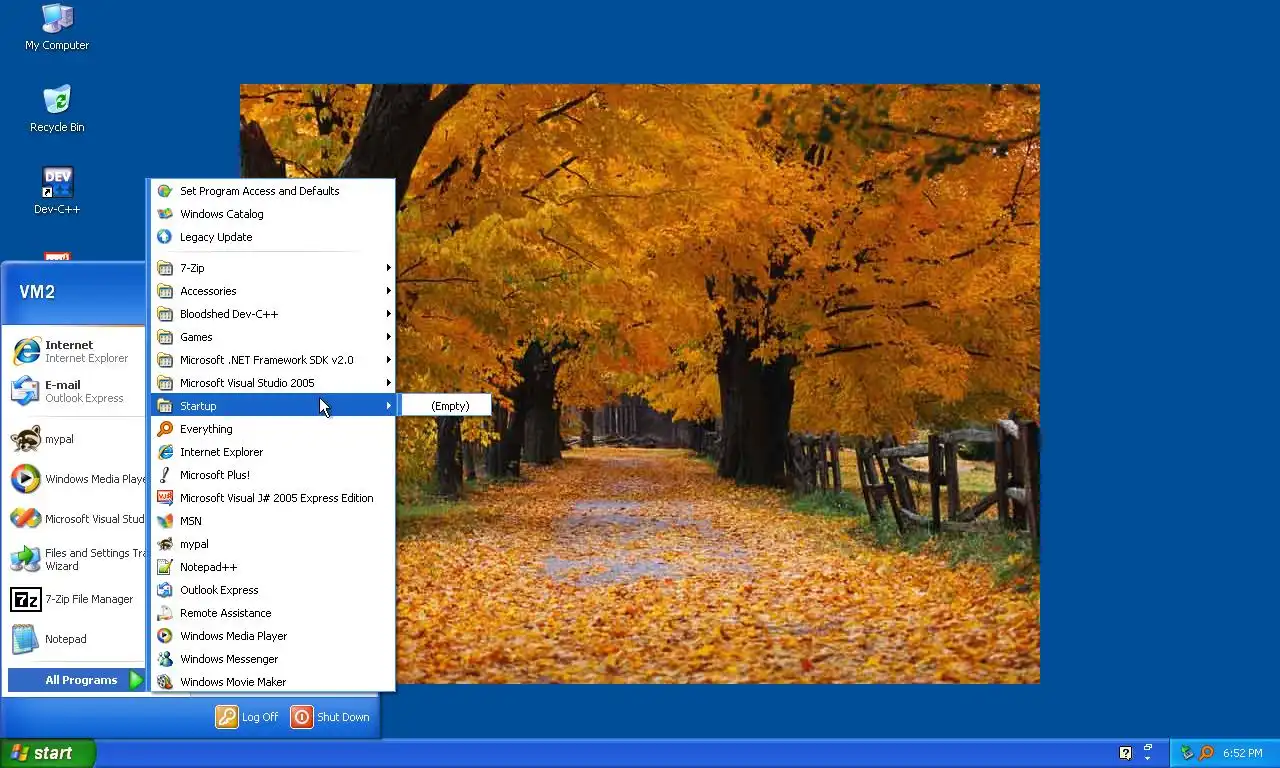
Task: Click All Programs in the Start menu
Action: click(x=76, y=680)
